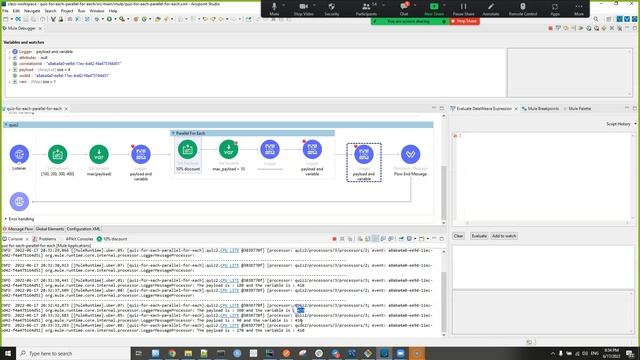Viewport: 640px width, 360px height.
Task: Switch to the Global Elements tab
Action: tap(49, 229)
